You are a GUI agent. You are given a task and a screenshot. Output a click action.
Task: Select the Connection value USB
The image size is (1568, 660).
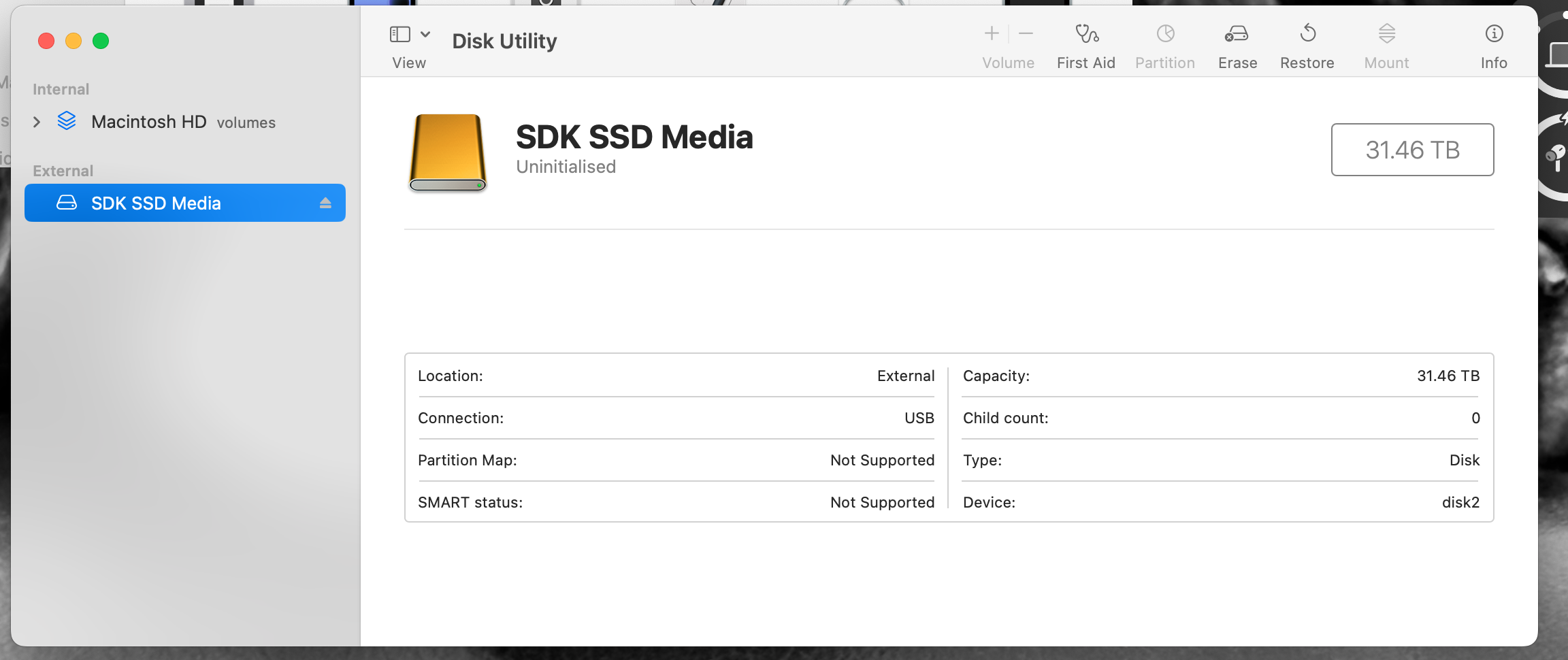pos(919,418)
